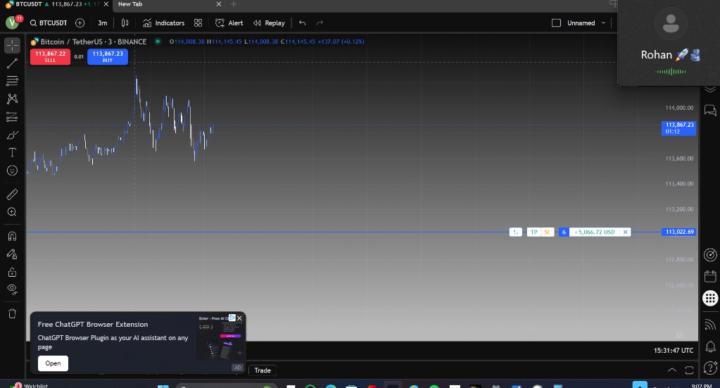The image size is (720, 388).
Task: Click the 113,022.69 position price label
Action: pyautogui.click(x=679, y=232)
